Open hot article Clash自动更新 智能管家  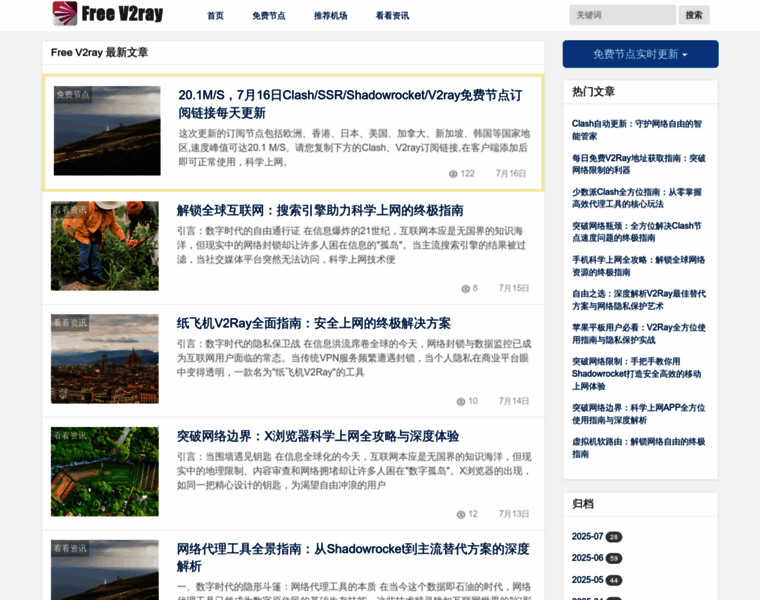(x=636, y=130)
